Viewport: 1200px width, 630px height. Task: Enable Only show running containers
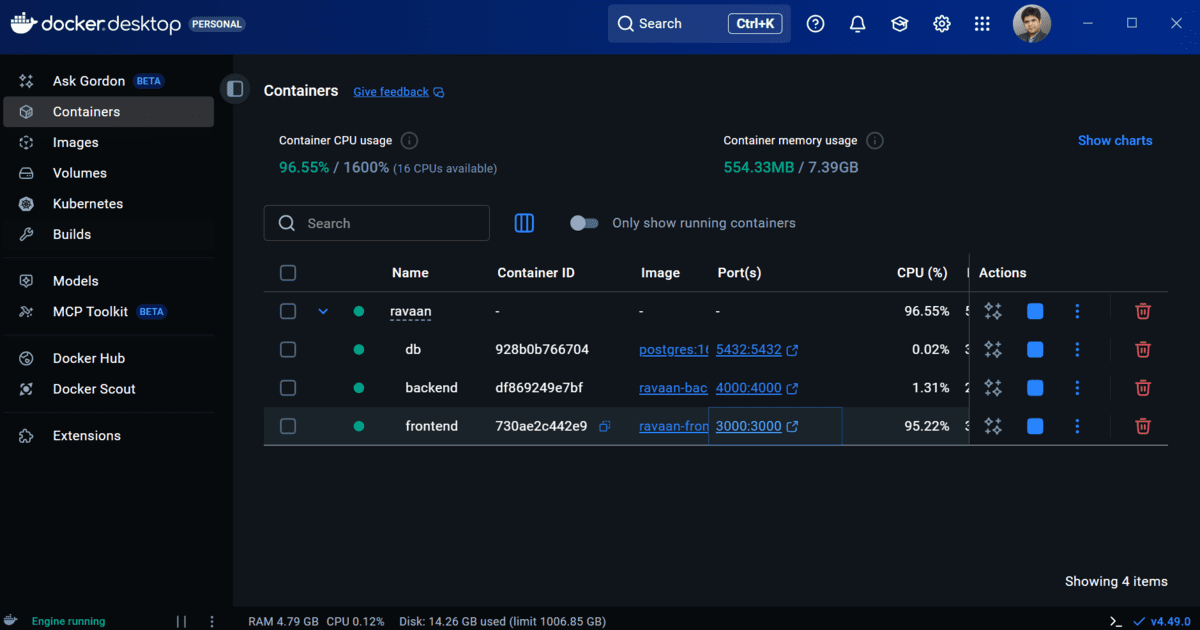(x=584, y=223)
